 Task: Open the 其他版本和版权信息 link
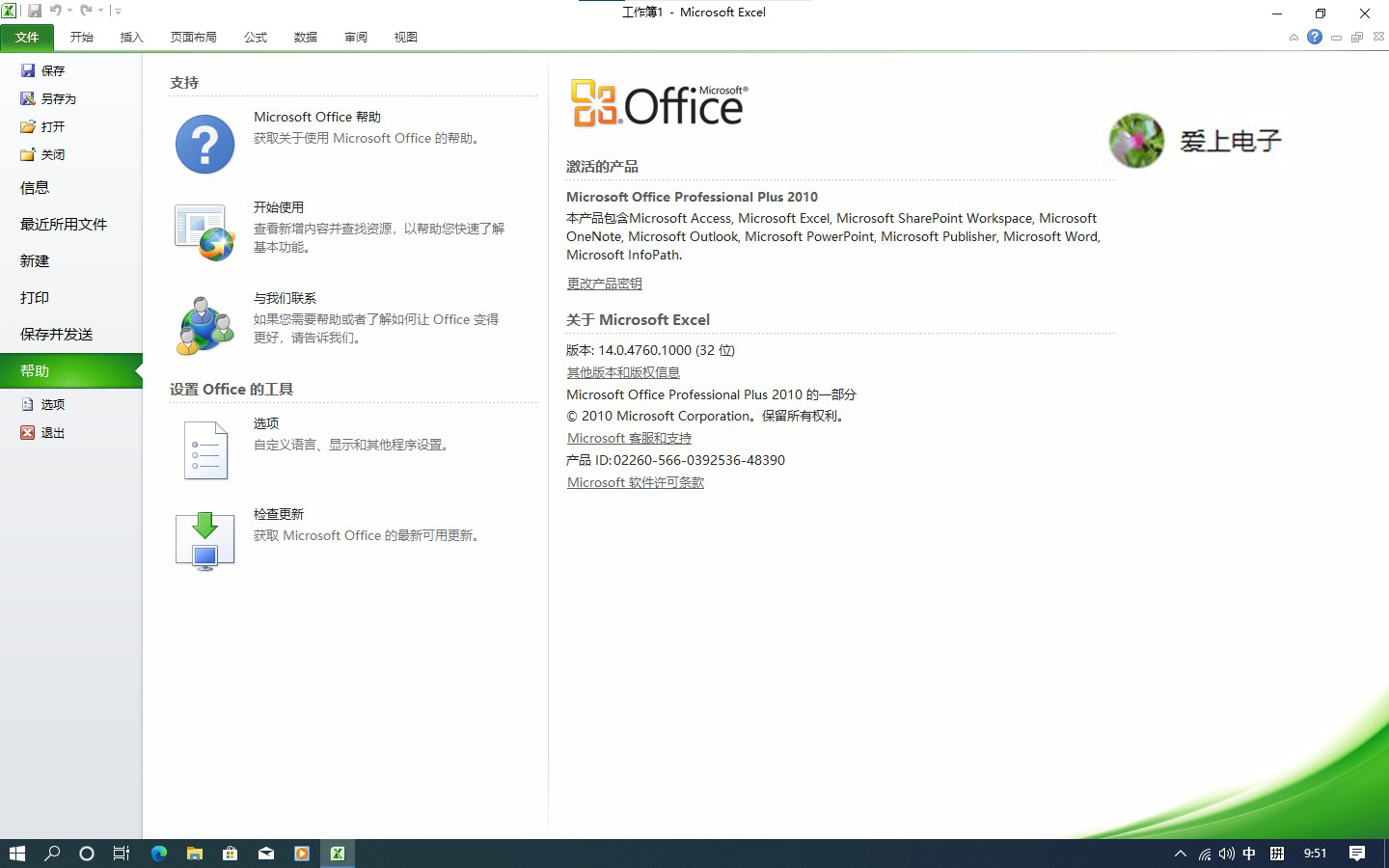pyautogui.click(x=623, y=372)
